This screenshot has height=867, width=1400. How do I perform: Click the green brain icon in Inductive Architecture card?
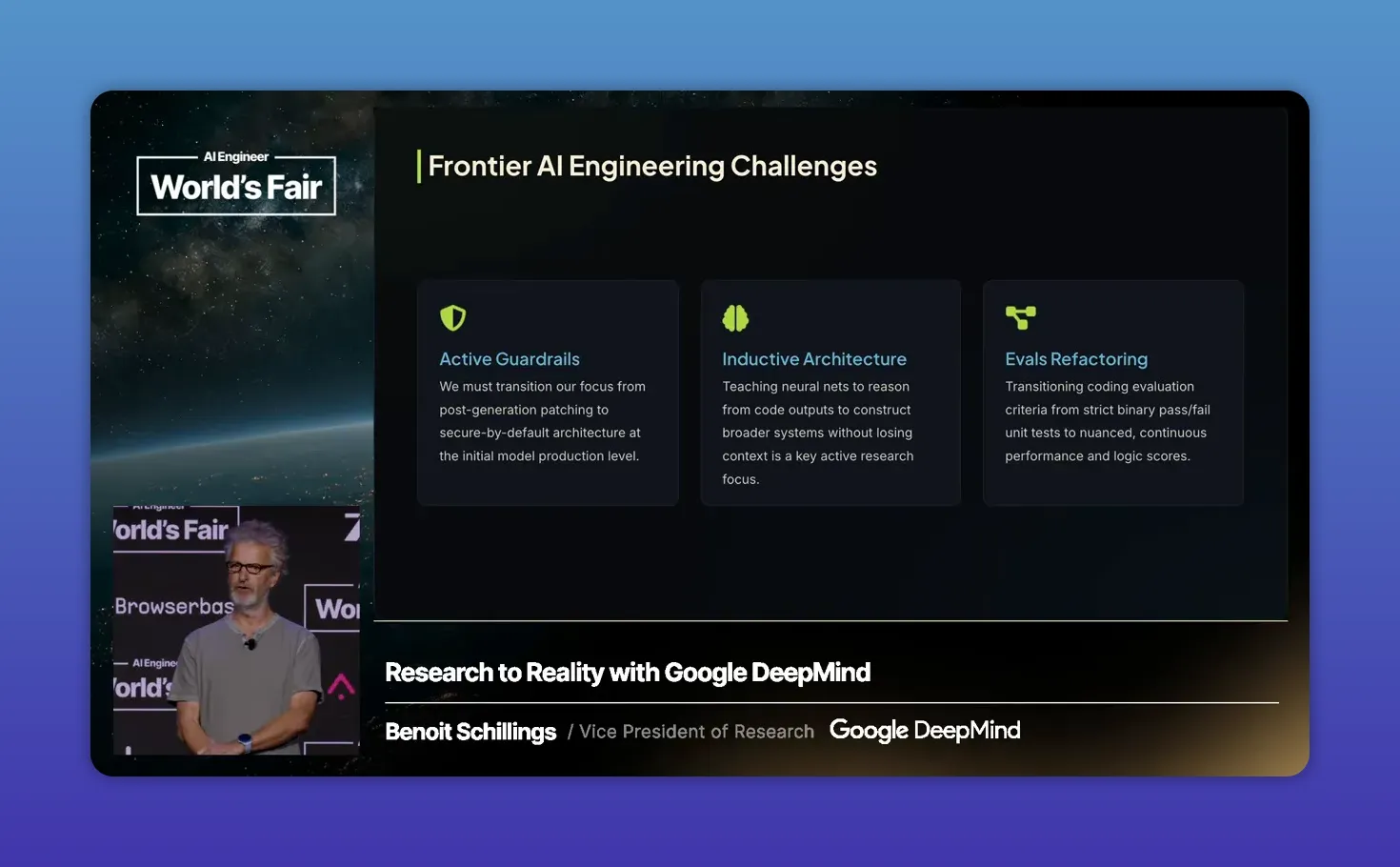coord(735,317)
